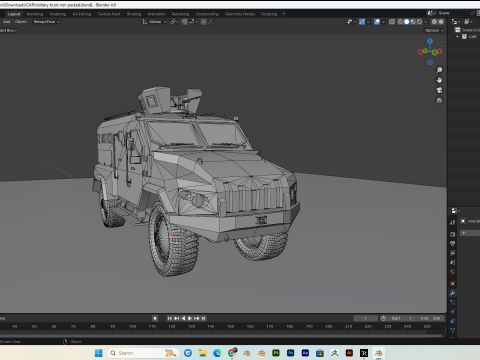
Task: Add a new workspace with plus button
Action: (x=284, y=14)
